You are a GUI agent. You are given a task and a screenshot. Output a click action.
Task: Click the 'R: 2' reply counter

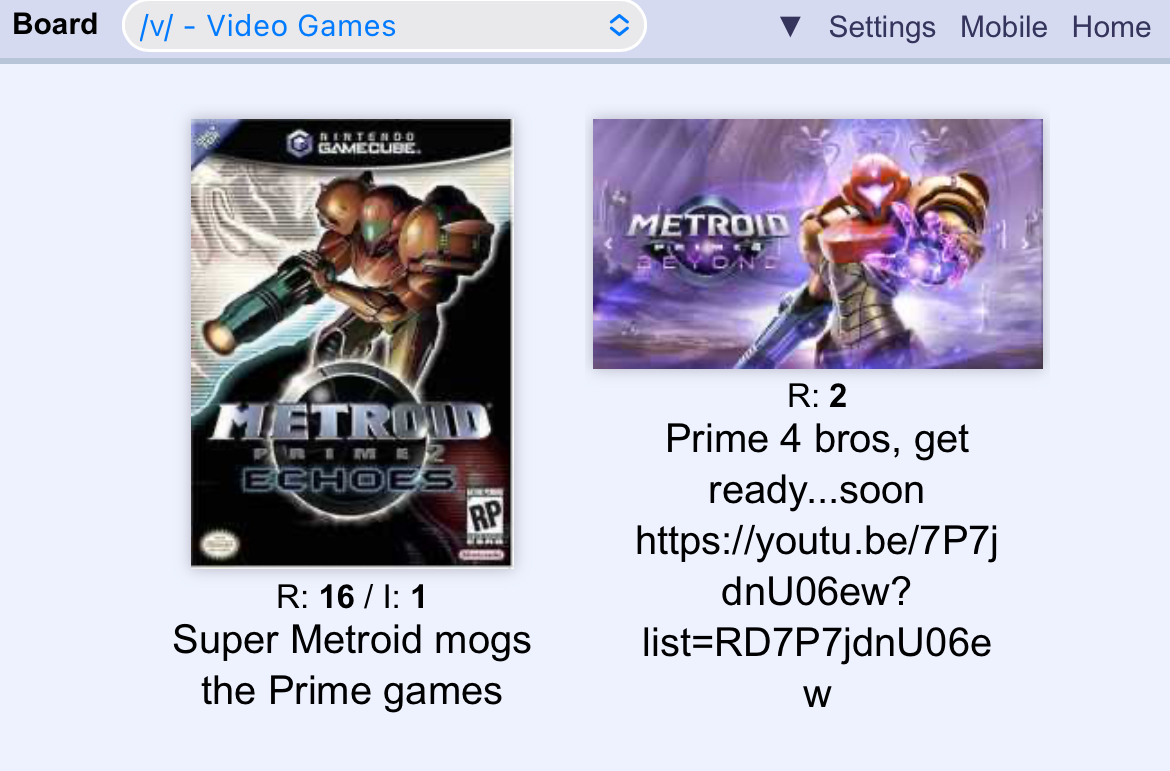(x=817, y=396)
